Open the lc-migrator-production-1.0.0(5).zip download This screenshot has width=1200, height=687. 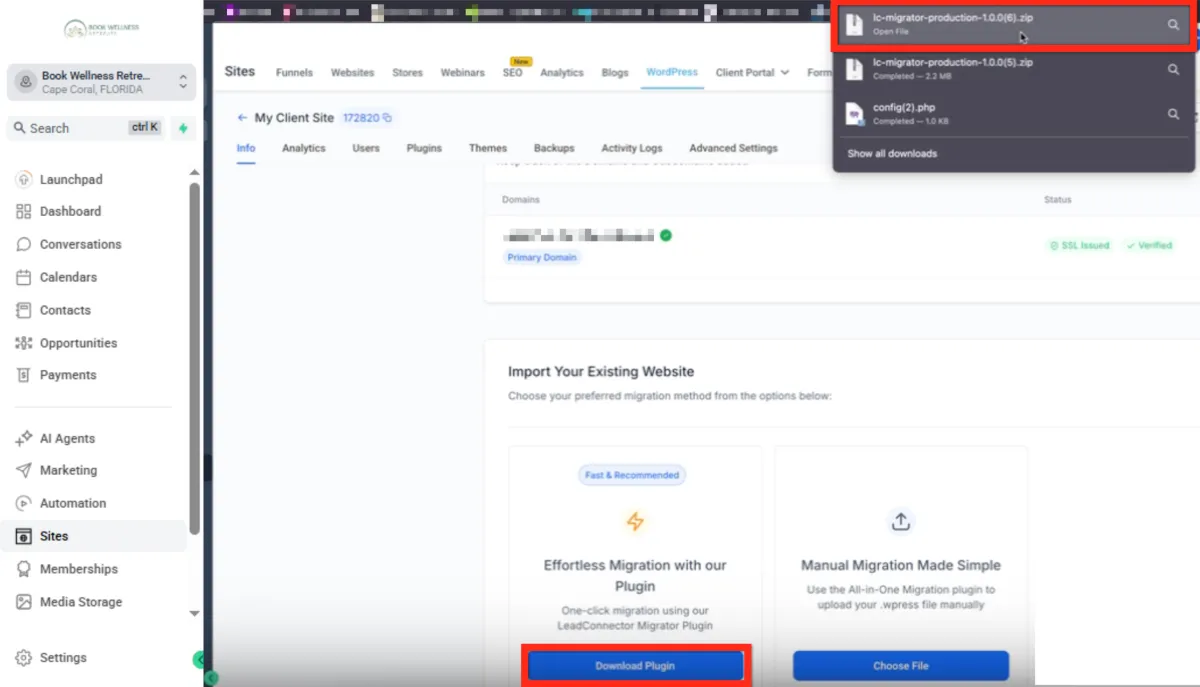pos(1012,69)
